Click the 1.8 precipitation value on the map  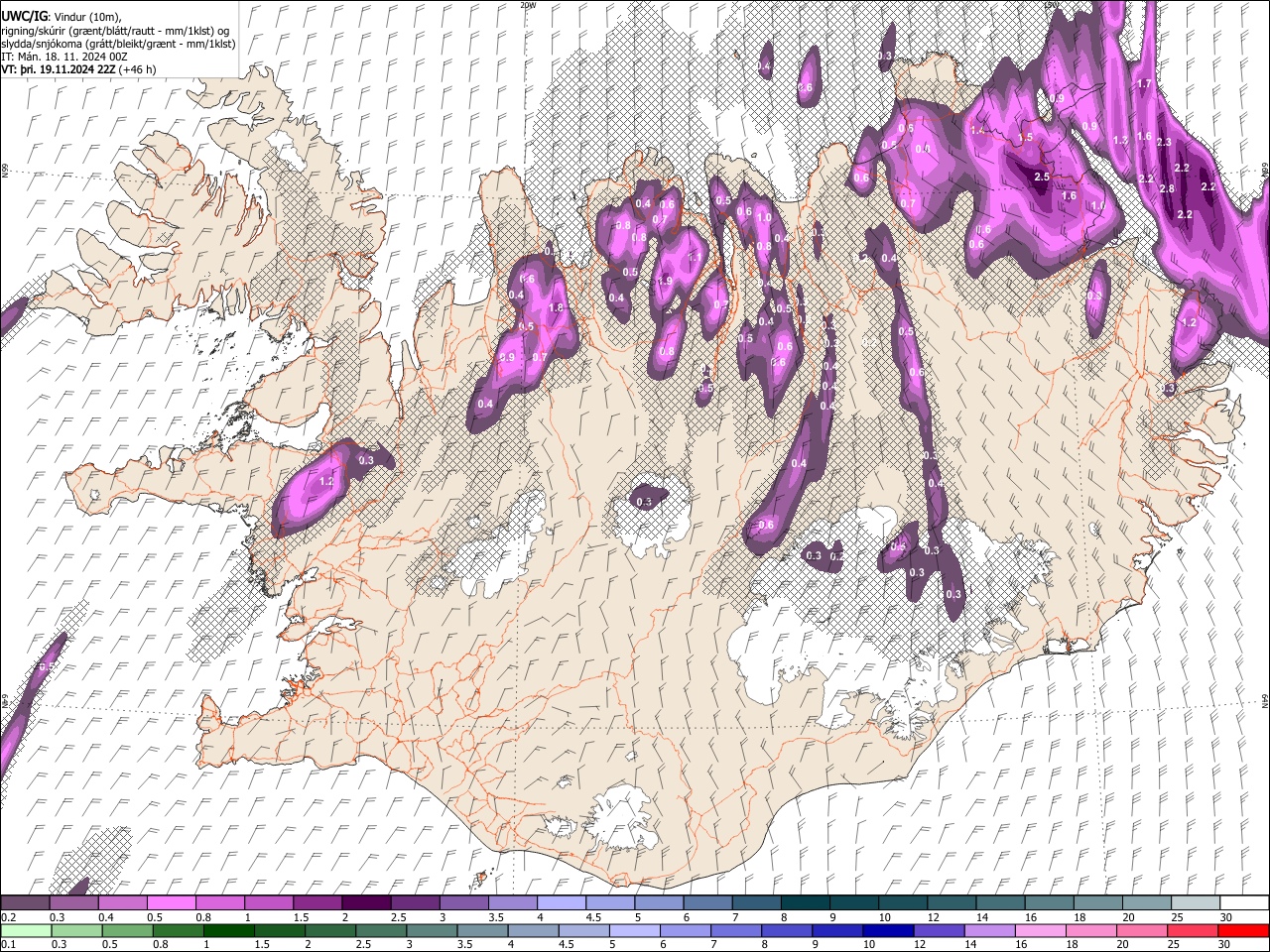[x=556, y=308]
